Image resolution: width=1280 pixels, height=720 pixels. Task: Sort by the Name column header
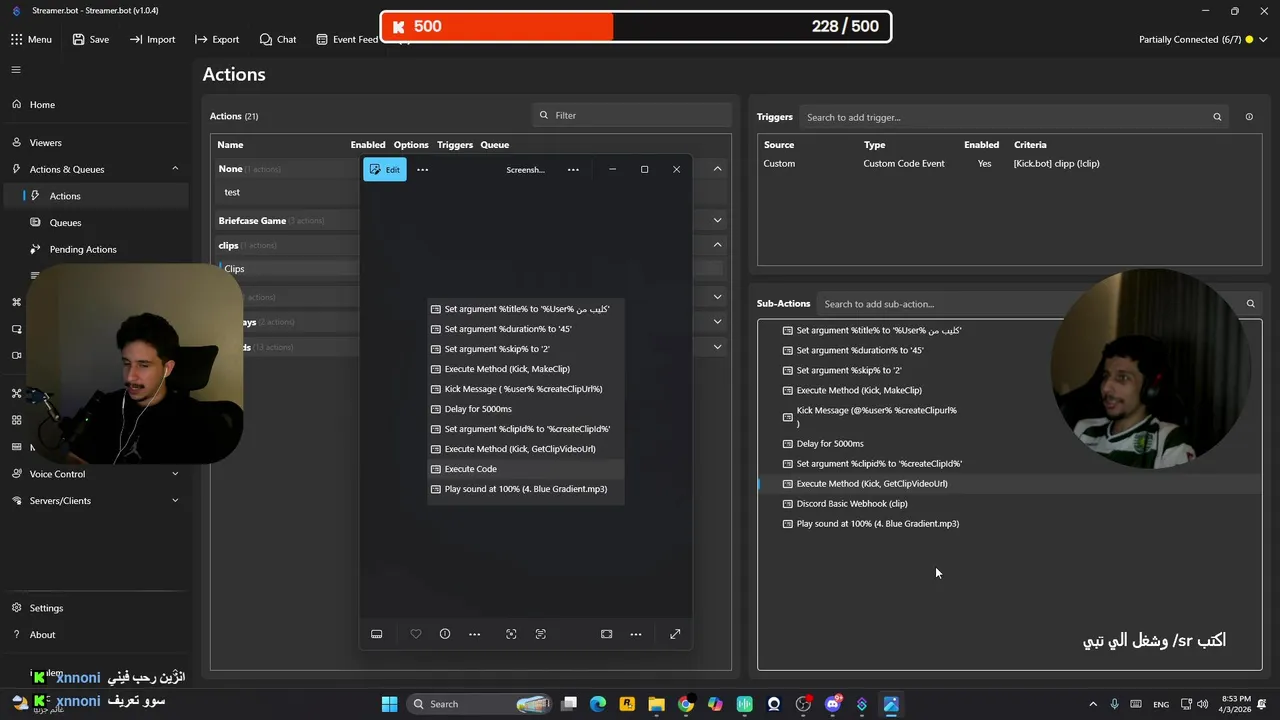(230, 144)
